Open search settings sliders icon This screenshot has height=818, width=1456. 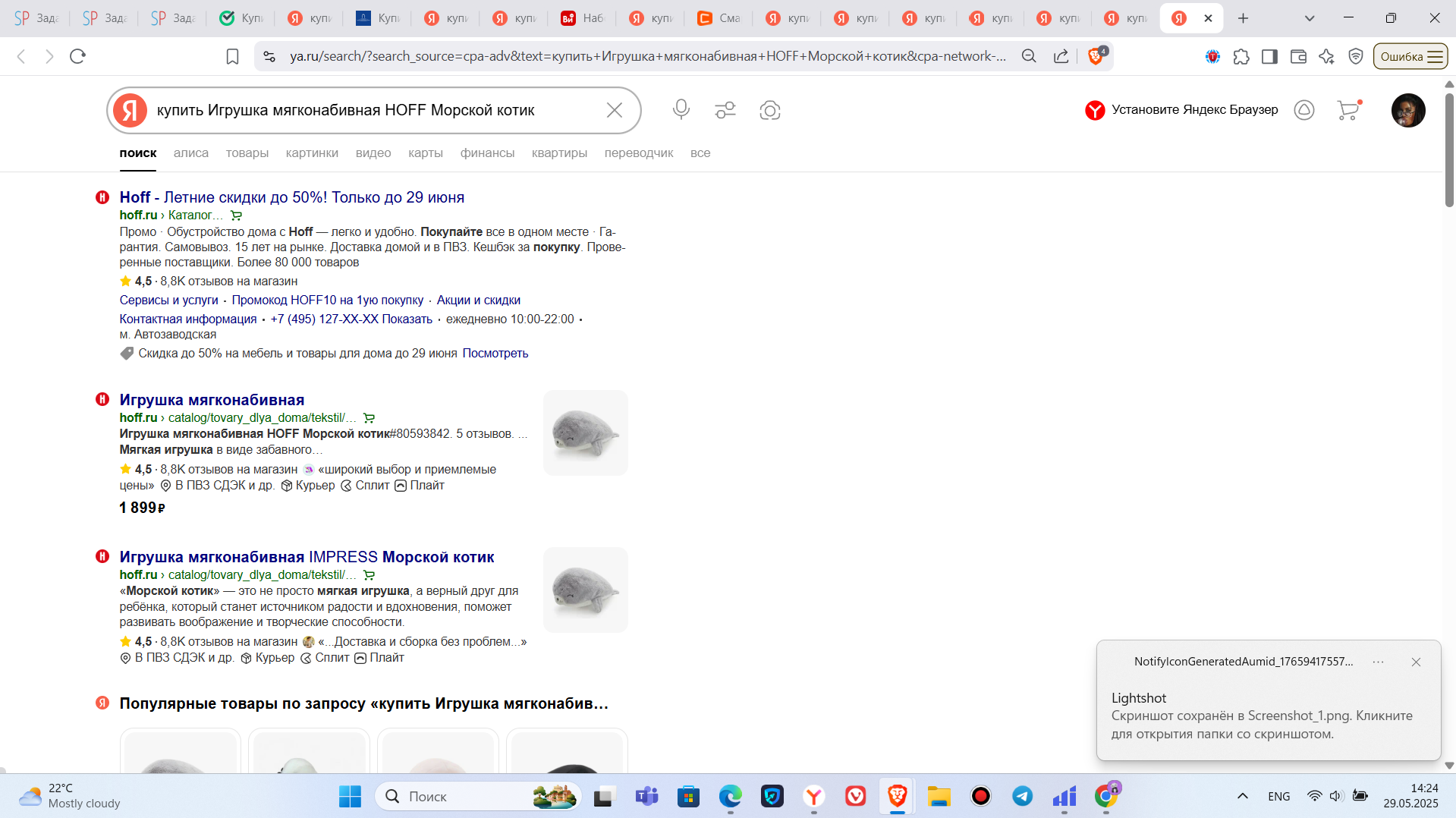tap(725, 110)
